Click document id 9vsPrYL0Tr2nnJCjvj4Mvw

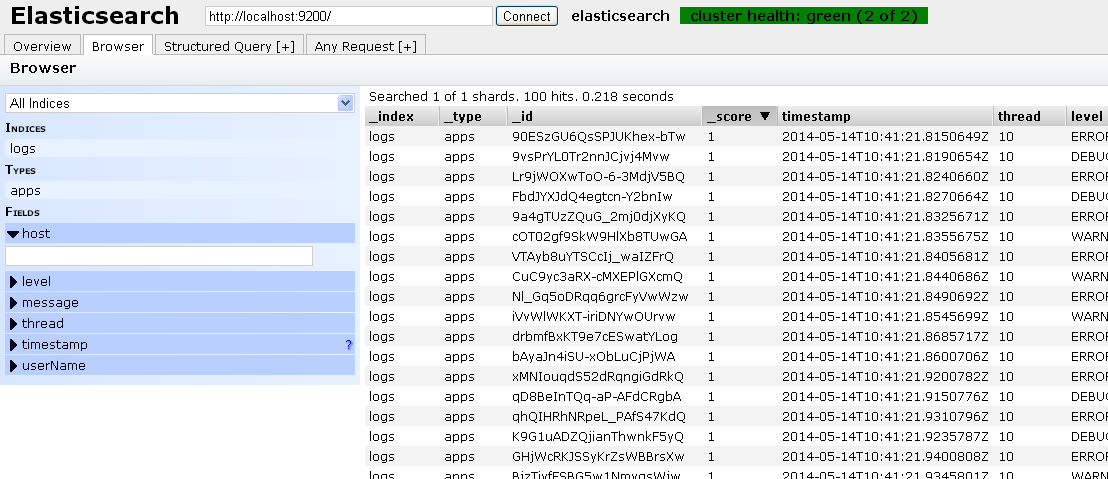591,156
